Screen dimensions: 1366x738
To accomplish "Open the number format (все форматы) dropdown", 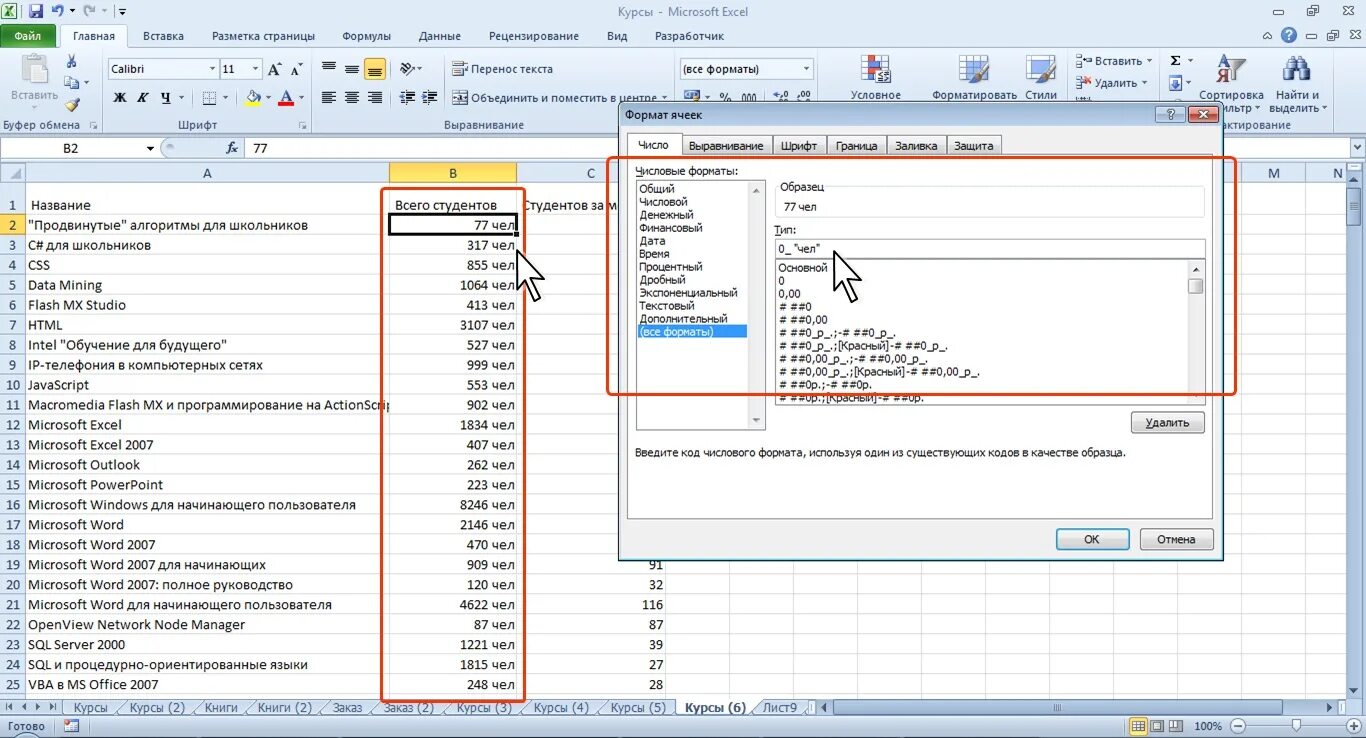I will coord(806,69).
